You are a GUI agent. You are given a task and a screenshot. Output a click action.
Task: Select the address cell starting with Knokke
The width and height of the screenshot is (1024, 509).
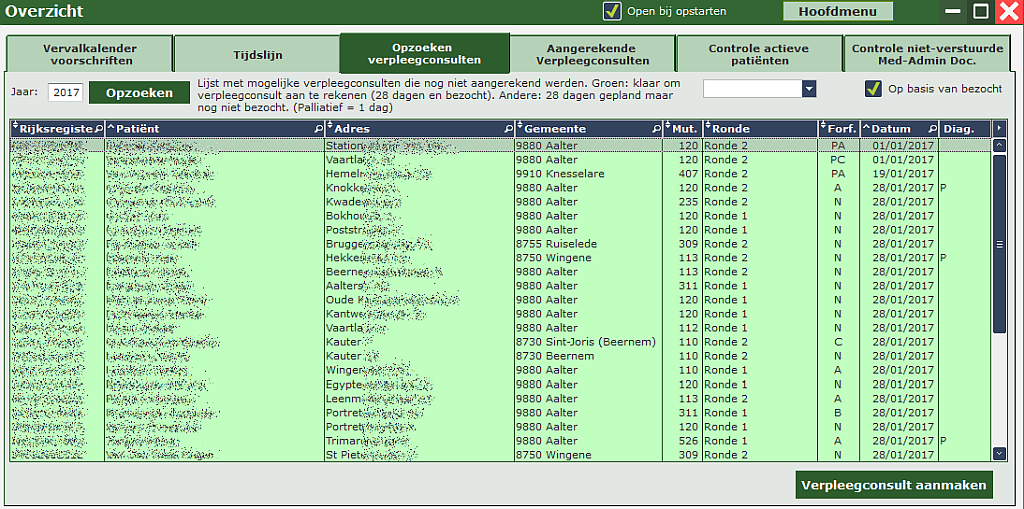419,188
